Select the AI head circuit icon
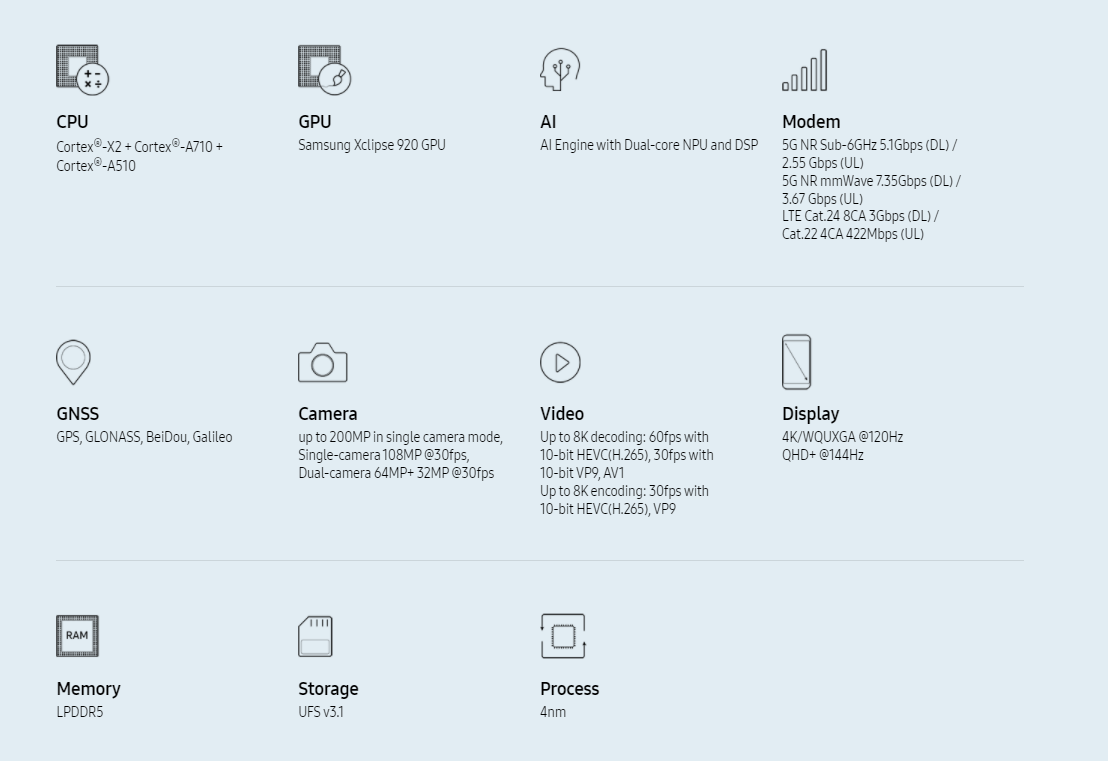Image resolution: width=1108 pixels, height=761 pixels. point(560,69)
